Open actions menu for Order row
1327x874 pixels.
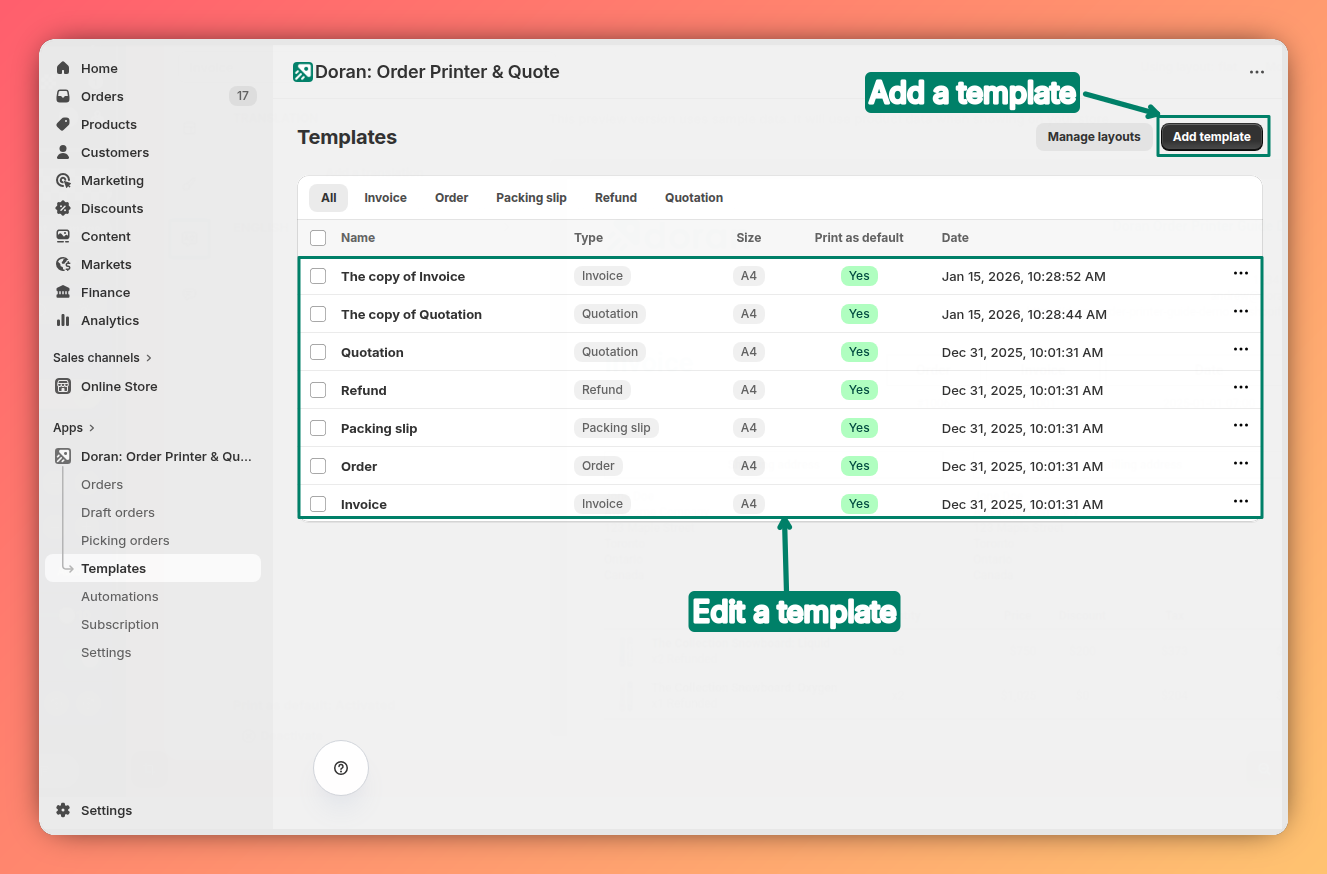point(1241,463)
